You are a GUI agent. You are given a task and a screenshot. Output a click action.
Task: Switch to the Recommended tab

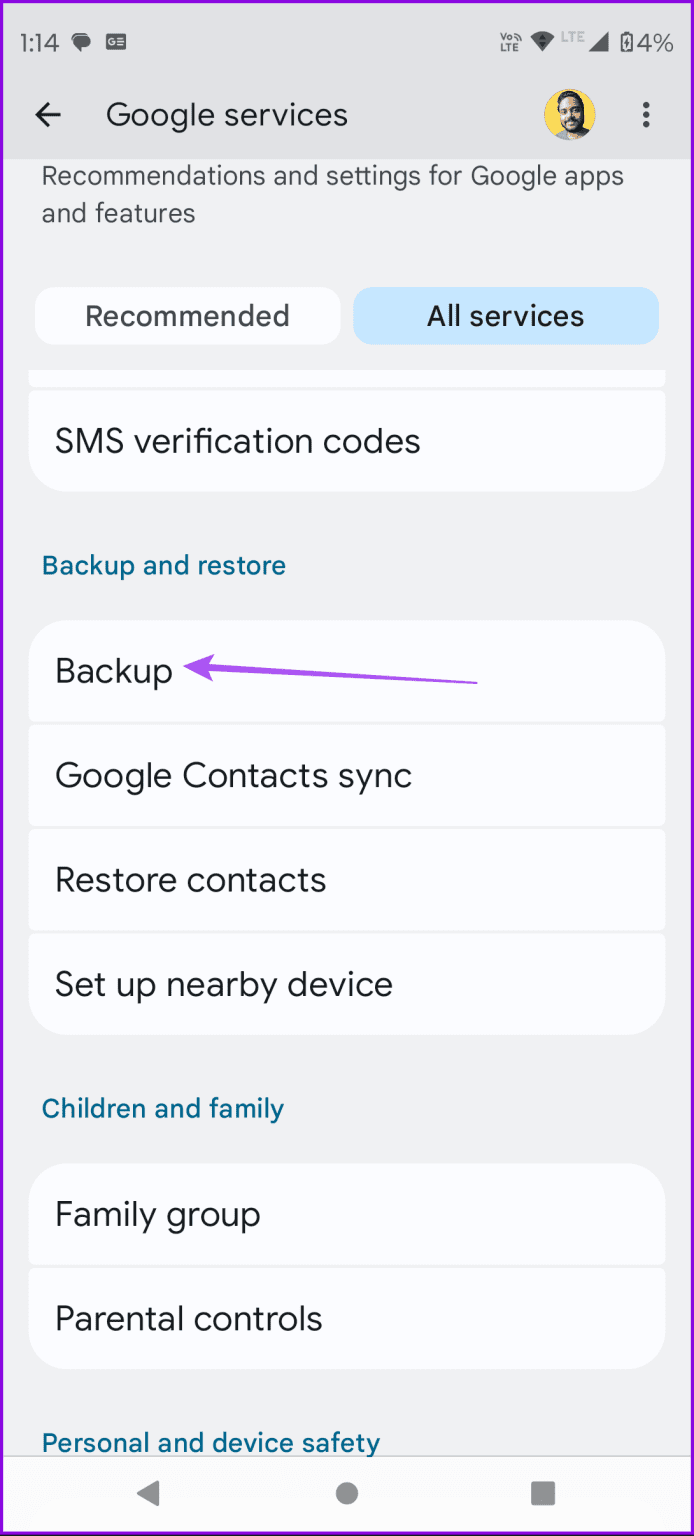coord(187,315)
